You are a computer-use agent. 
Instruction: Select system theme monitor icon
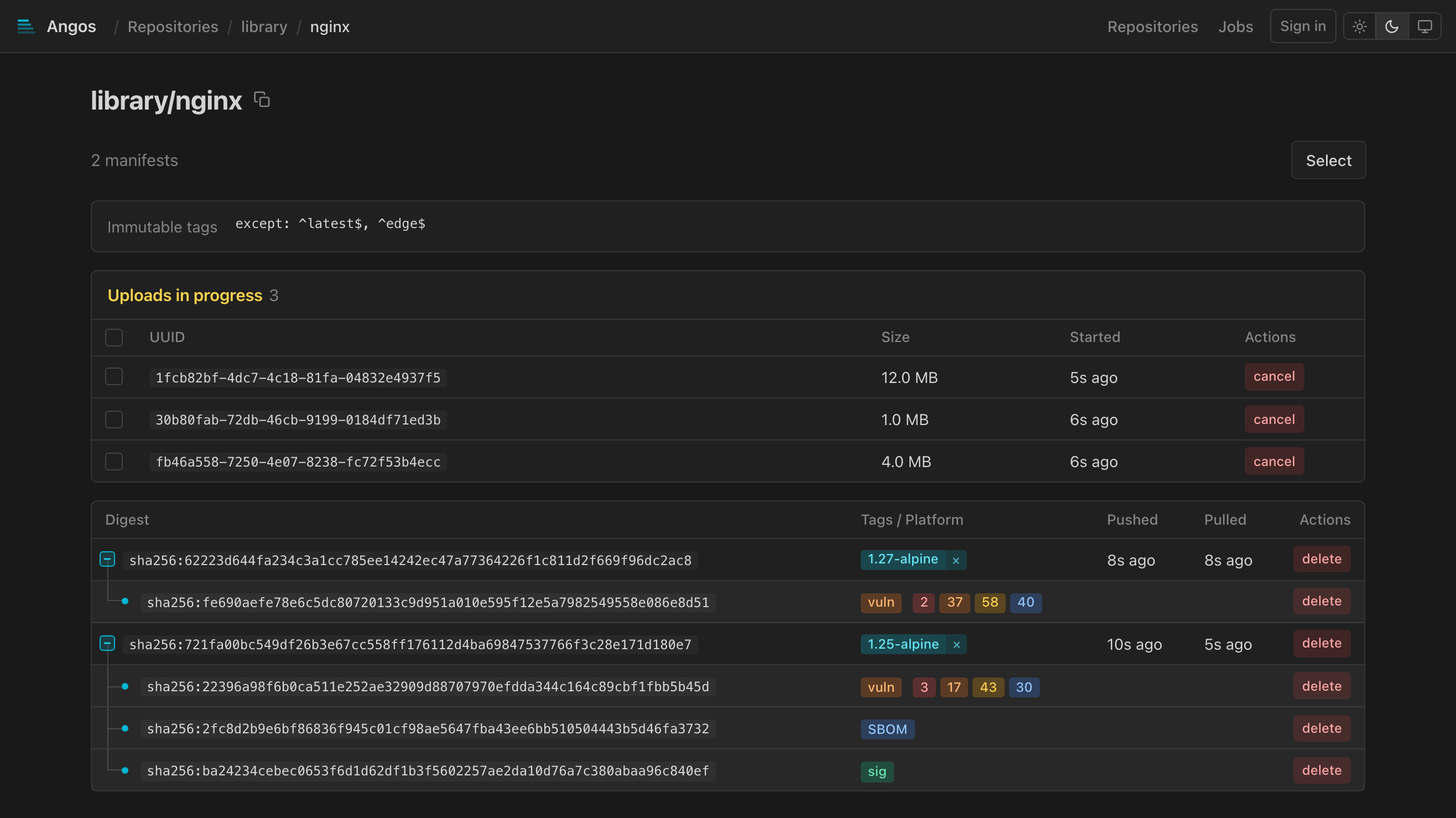[1424, 27]
